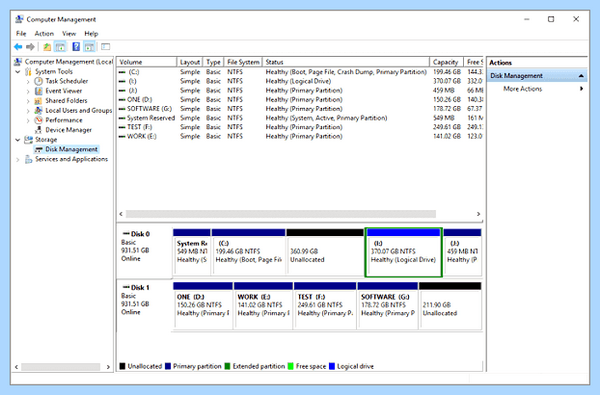The image size is (600, 395).
Task: Click the Storage icon in tree
Action: click(28, 139)
